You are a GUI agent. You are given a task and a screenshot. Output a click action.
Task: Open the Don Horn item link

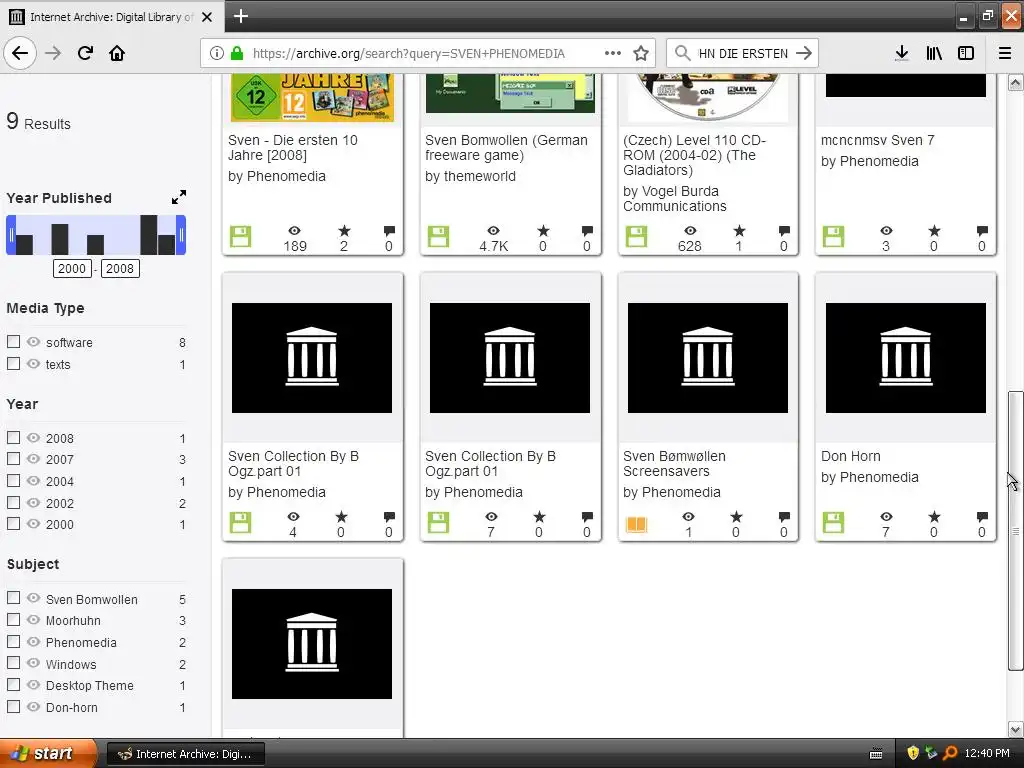tap(850, 456)
